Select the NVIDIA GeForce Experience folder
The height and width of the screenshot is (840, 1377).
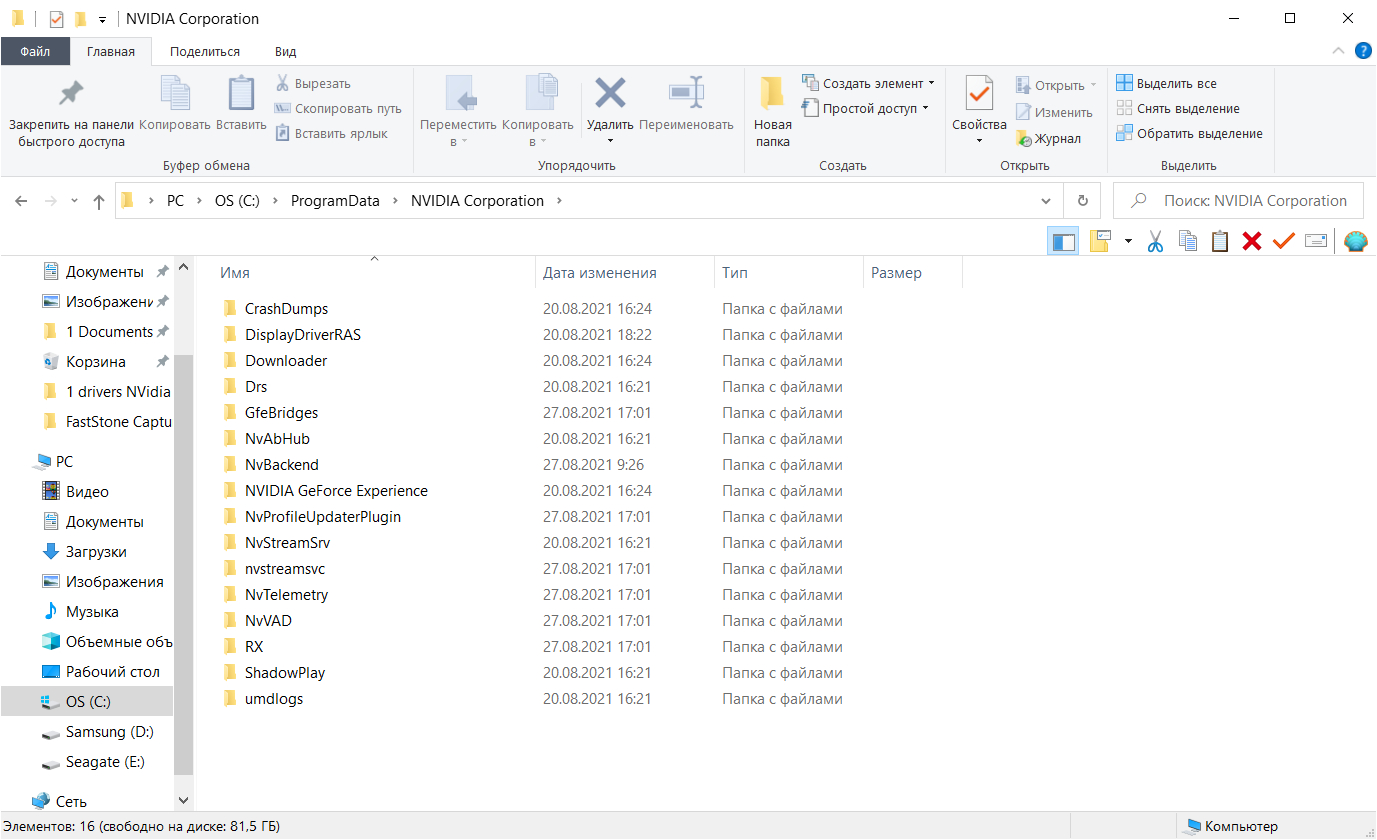click(x=336, y=491)
